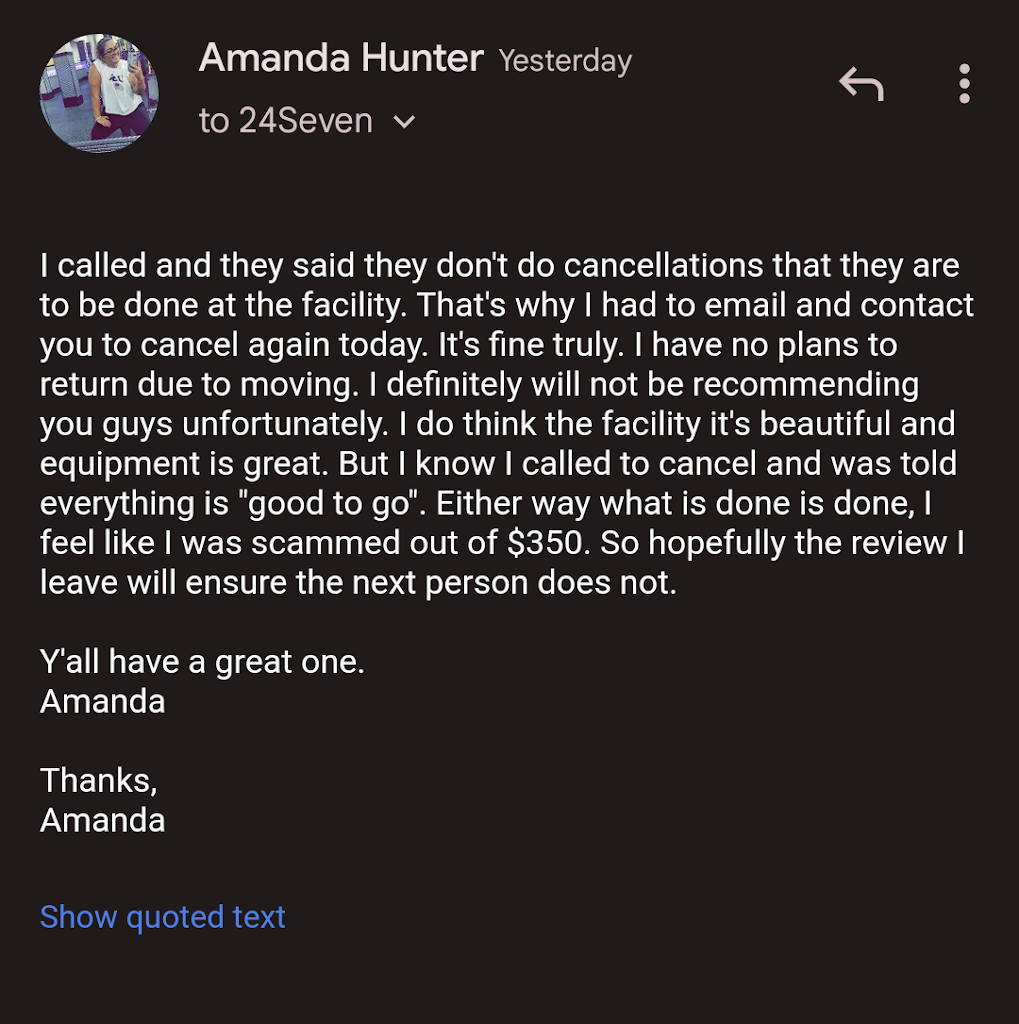The width and height of the screenshot is (1019, 1024).
Task: Expand recipient details chevron beside 24Seven
Action: coord(405,122)
